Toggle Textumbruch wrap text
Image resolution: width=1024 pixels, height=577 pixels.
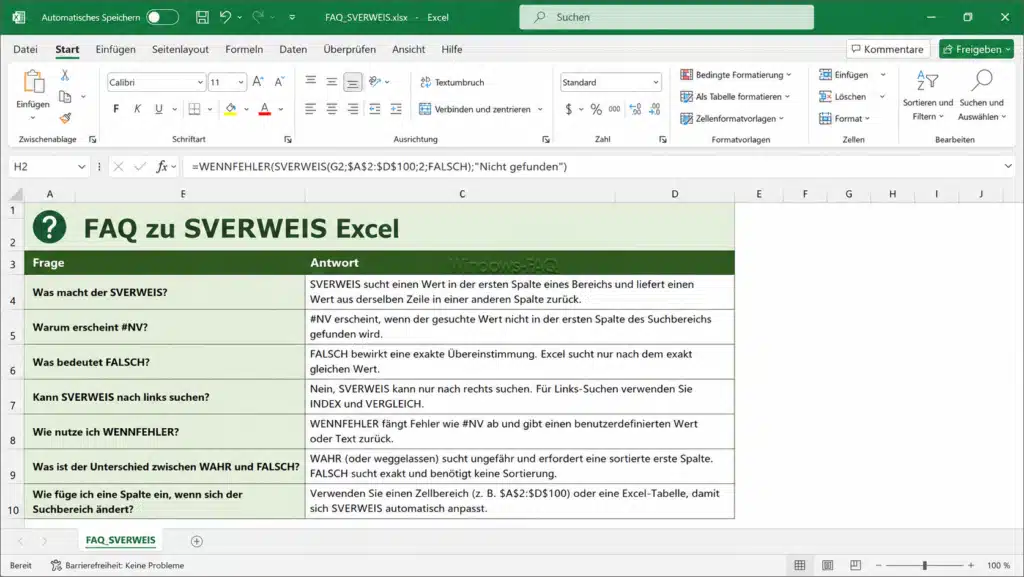click(x=452, y=82)
